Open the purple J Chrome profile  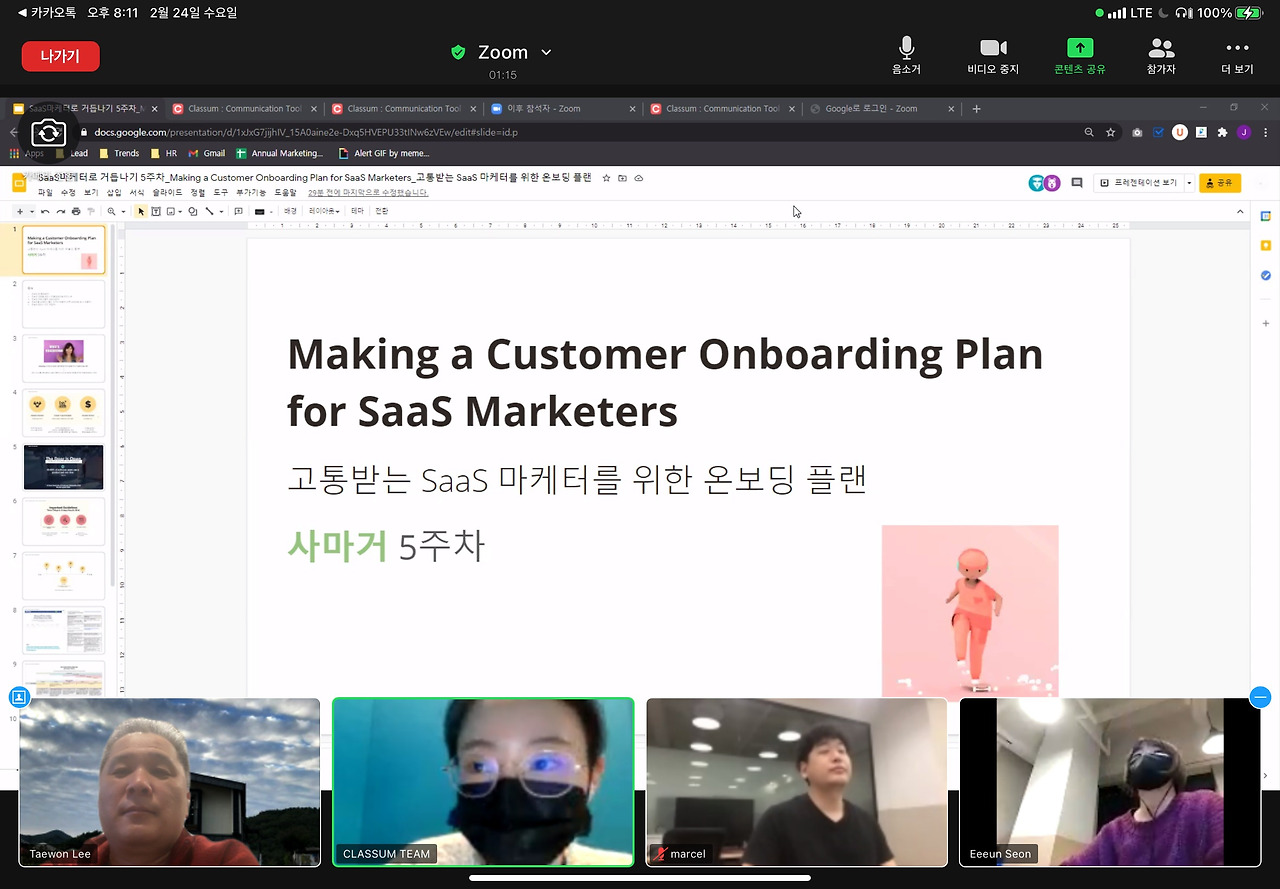(x=1243, y=132)
